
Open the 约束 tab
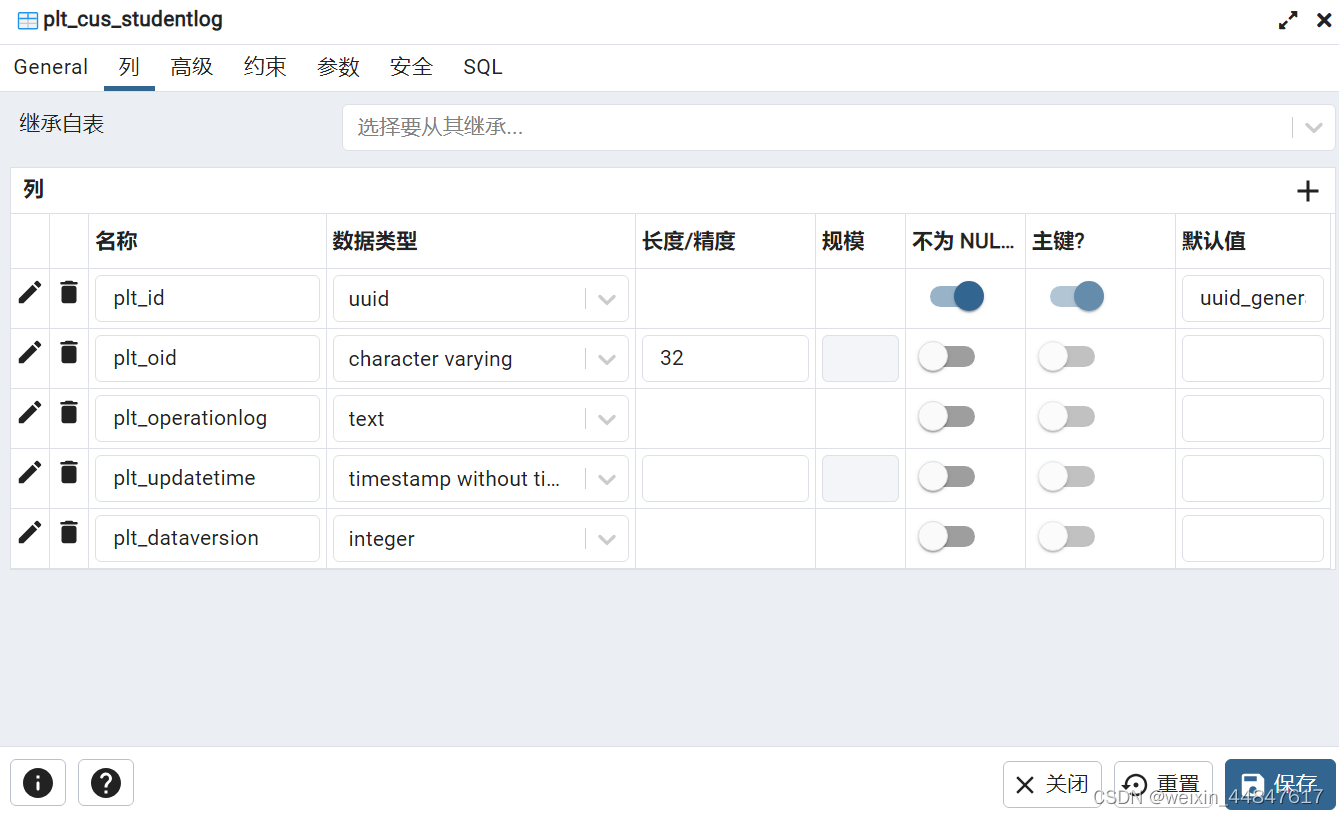point(264,66)
